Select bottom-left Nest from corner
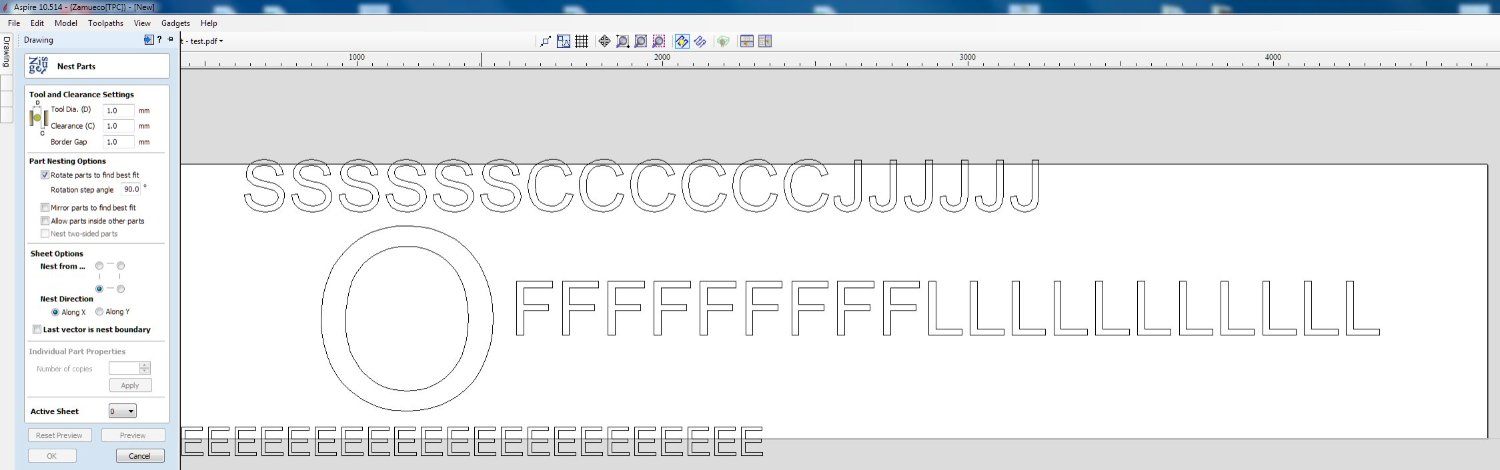Screen dimensions: 1500x470 [x=99, y=289]
